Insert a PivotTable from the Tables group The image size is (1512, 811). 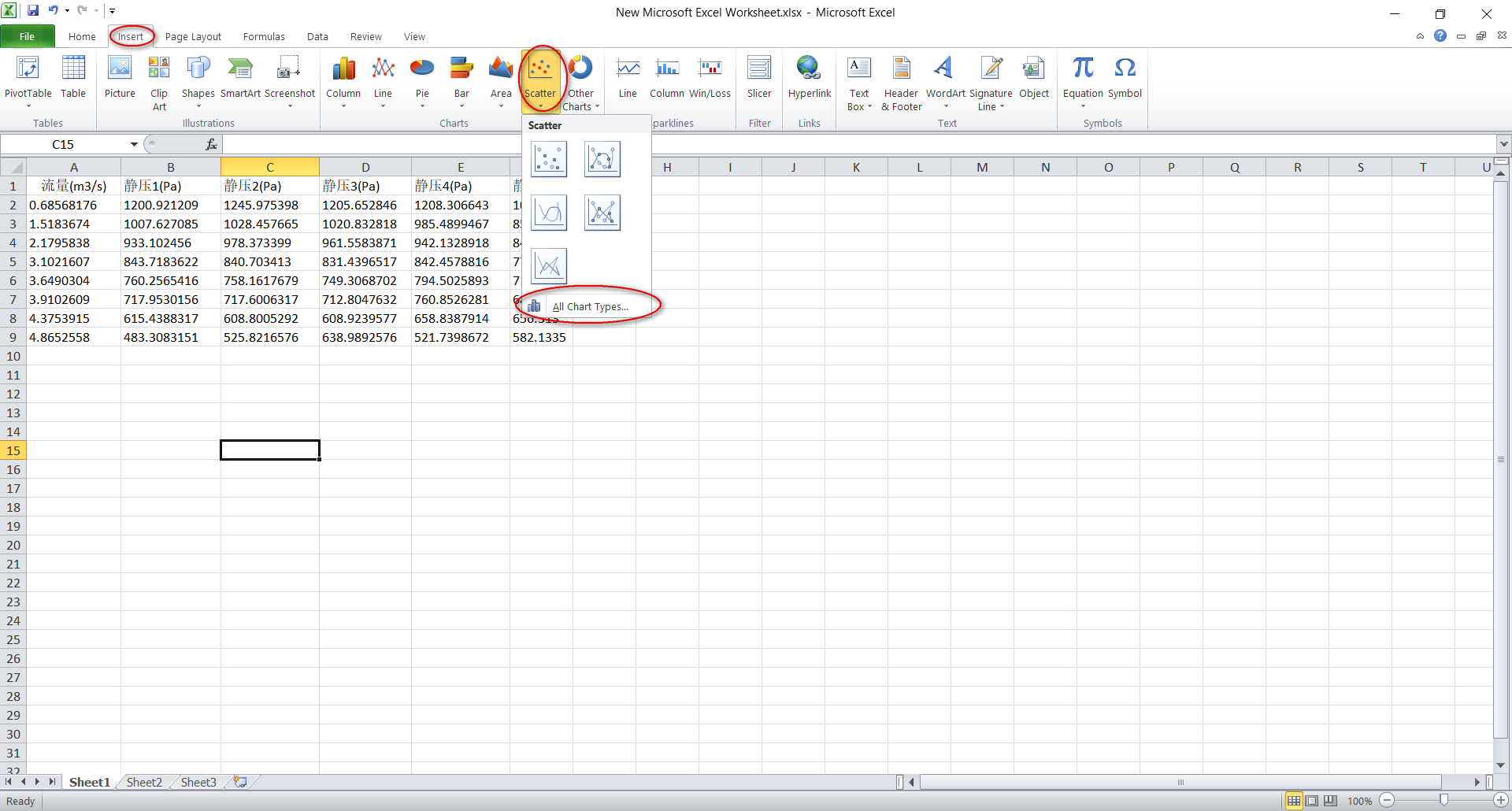pyautogui.click(x=28, y=79)
